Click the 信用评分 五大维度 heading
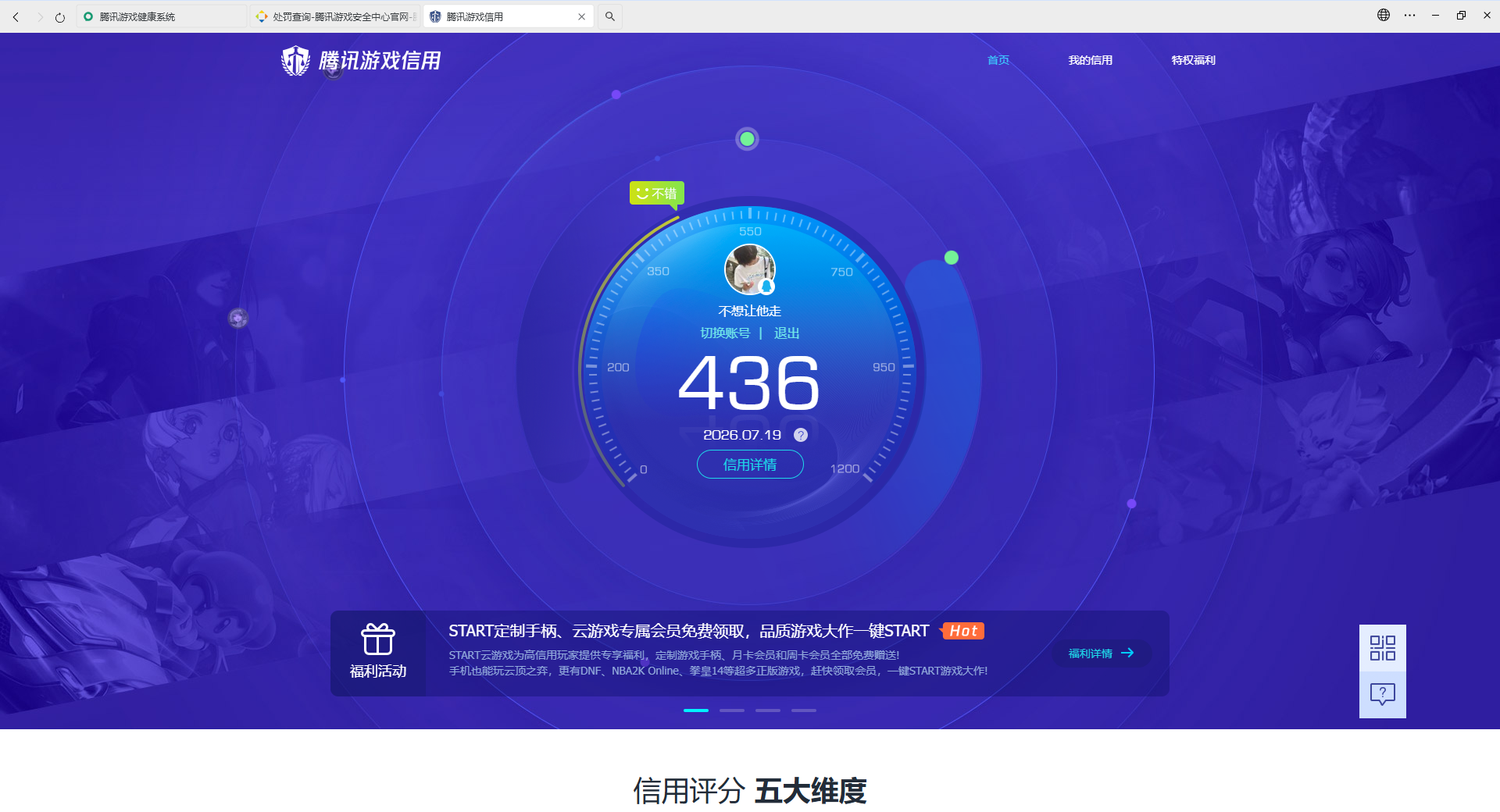Image resolution: width=1500 pixels, height=812 pixels. pos(750,791)
